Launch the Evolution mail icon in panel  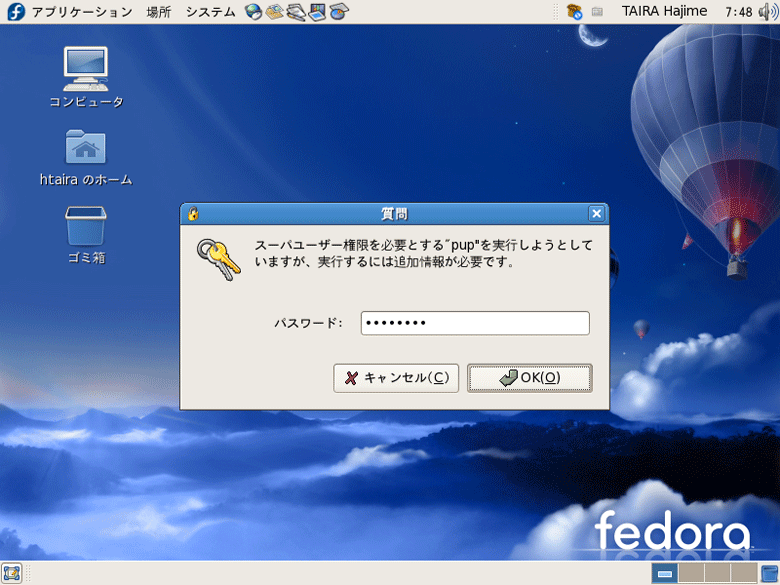click(x=275, y=12)
